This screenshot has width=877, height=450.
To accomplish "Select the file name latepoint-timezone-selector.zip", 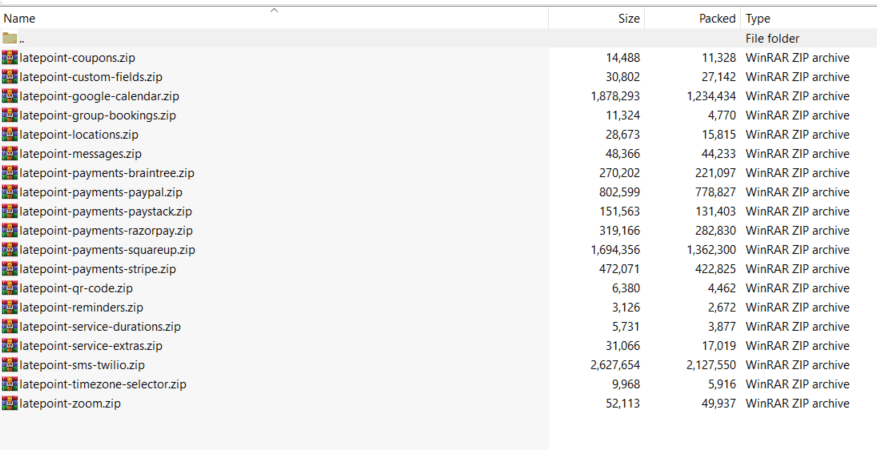I will click(x=103, y=384).
